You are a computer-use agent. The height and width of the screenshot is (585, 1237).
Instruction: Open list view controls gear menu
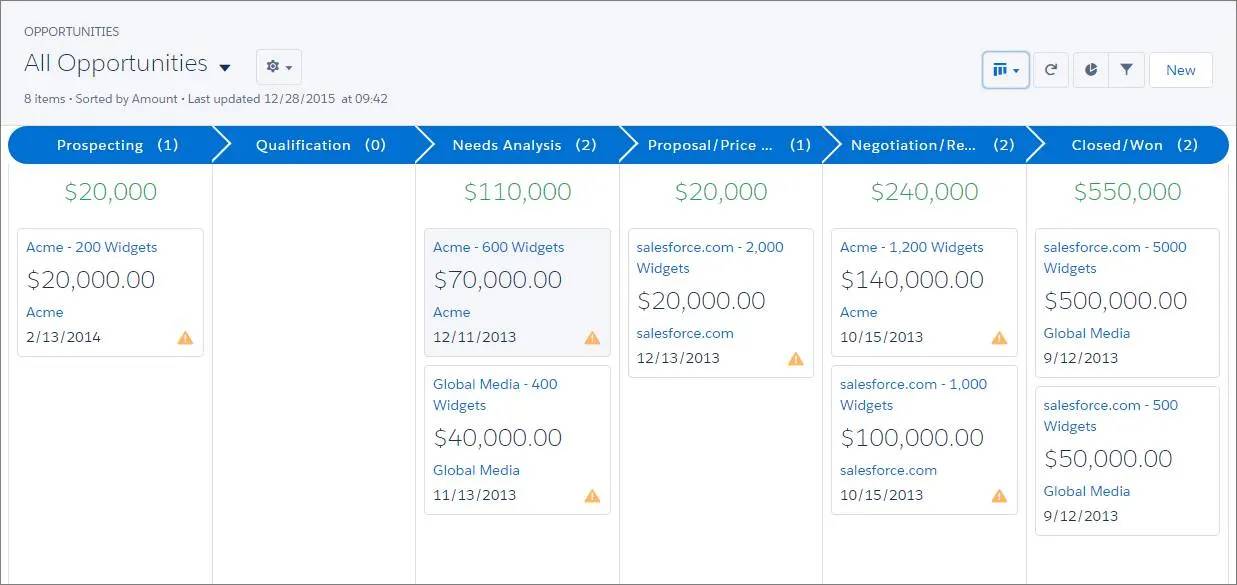[279, 67]
